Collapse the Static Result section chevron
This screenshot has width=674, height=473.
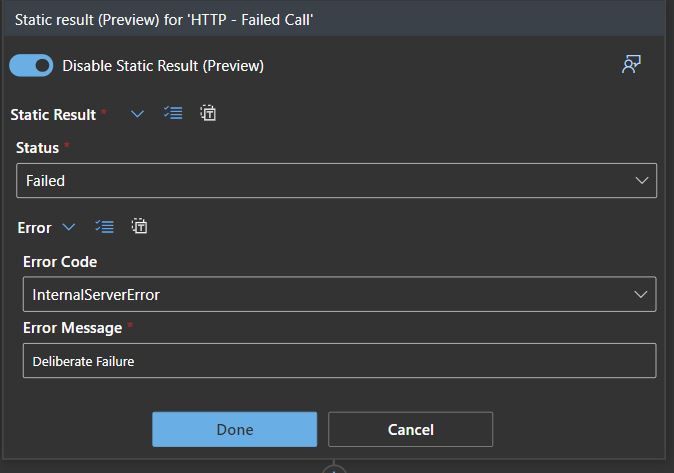coord(138,114)
